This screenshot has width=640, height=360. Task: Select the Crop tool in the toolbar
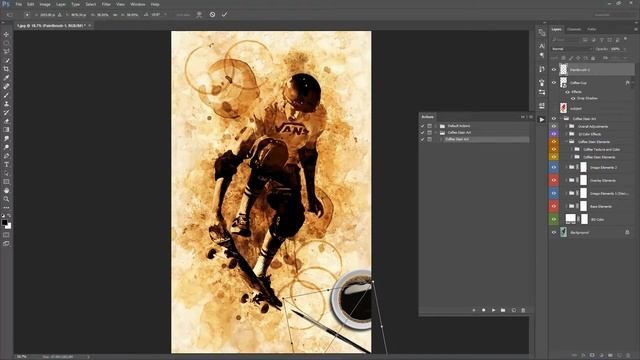click(x=6, y=69)
